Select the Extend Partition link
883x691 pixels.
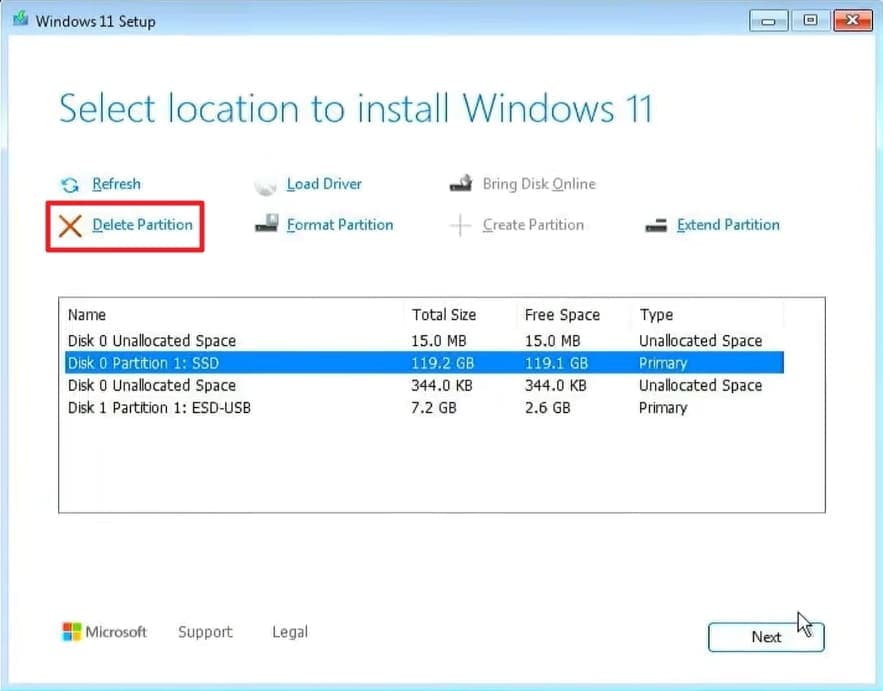[728, 225]
